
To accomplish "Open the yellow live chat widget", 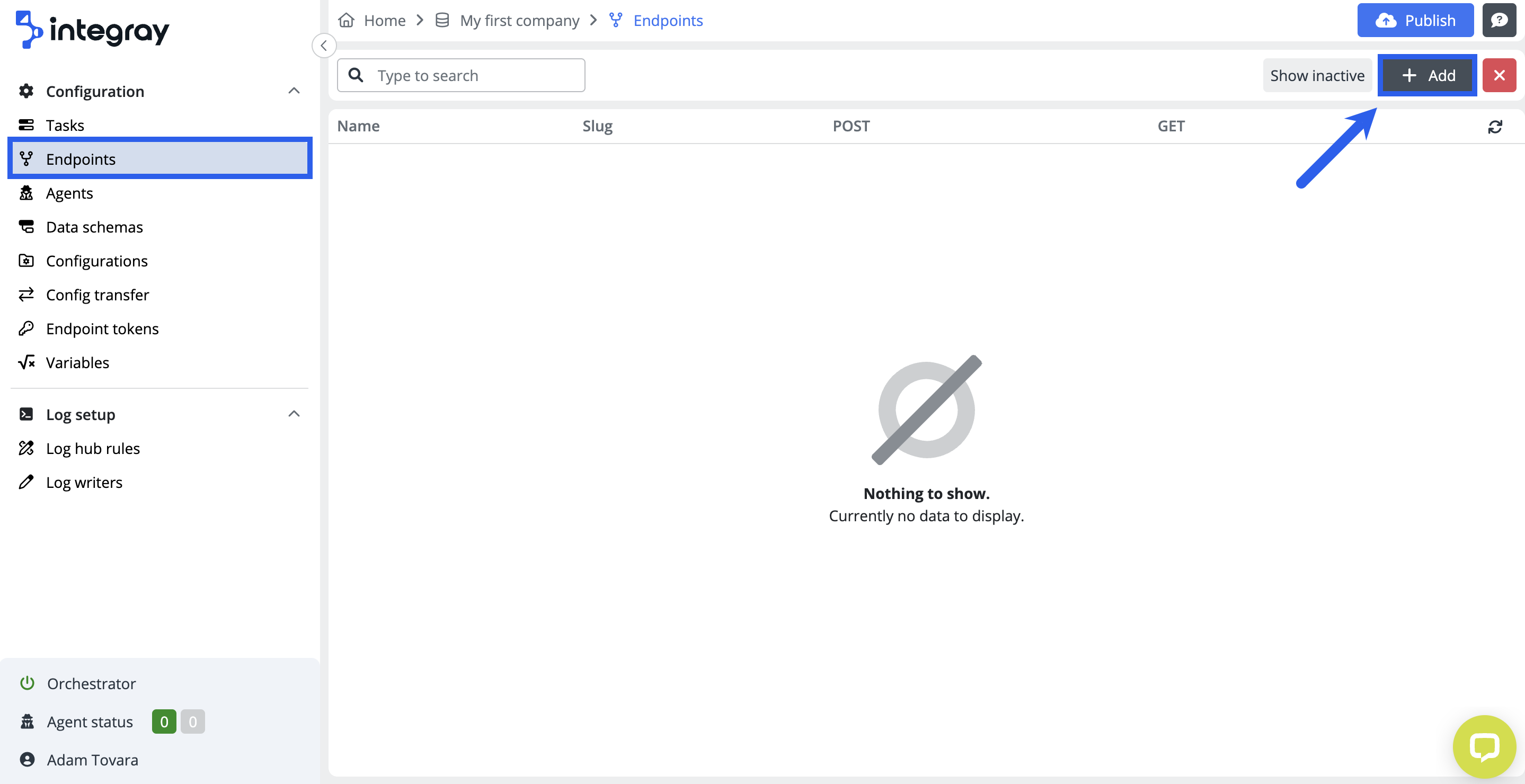I will point(1484,747).
